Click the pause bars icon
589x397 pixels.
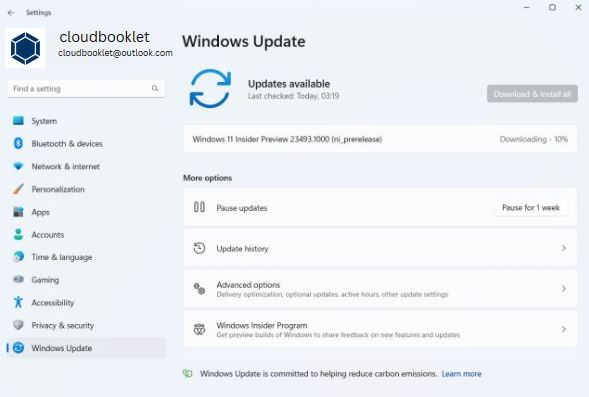tap(199, 207)
